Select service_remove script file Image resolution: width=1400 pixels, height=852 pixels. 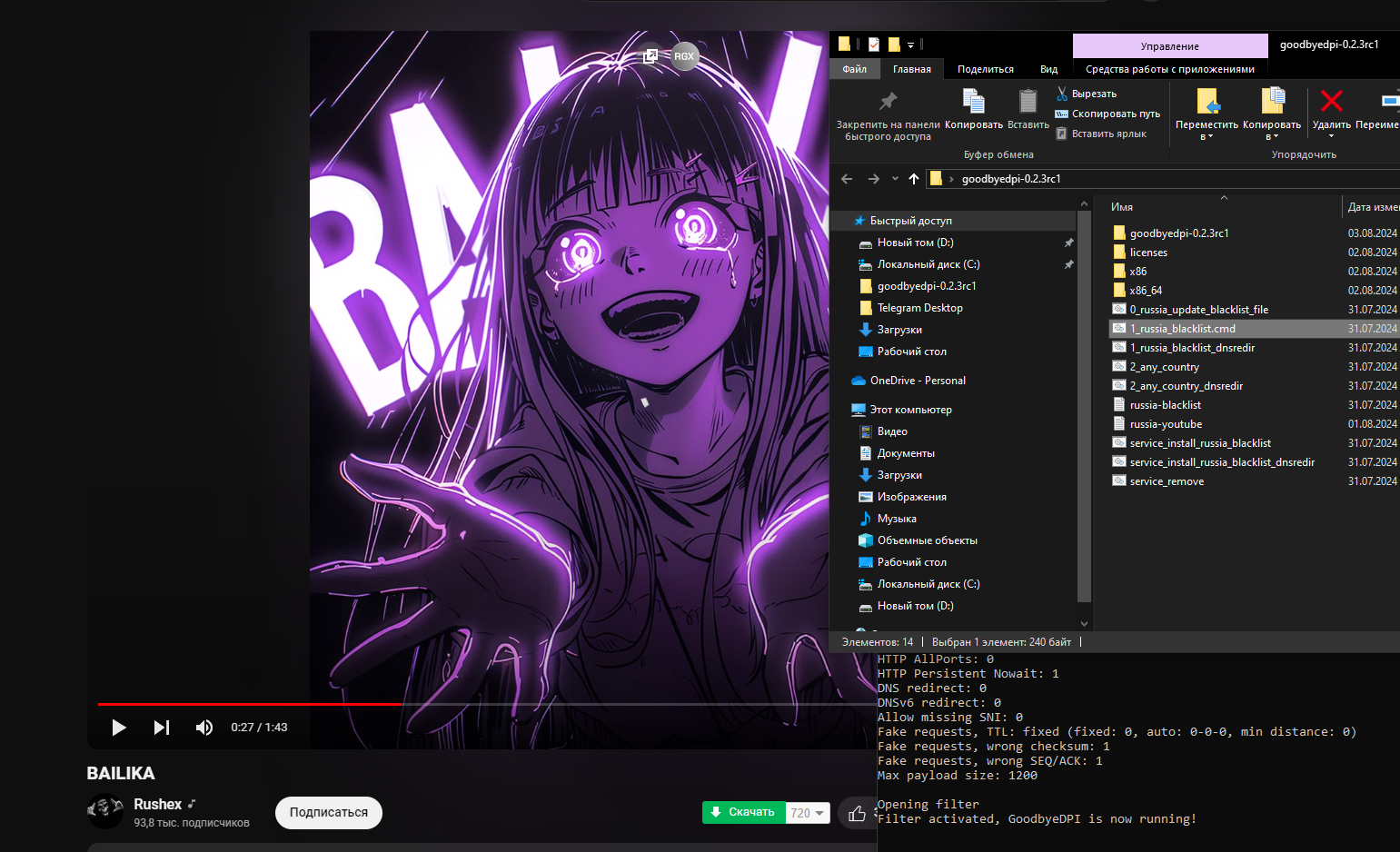pos(1167,481)
